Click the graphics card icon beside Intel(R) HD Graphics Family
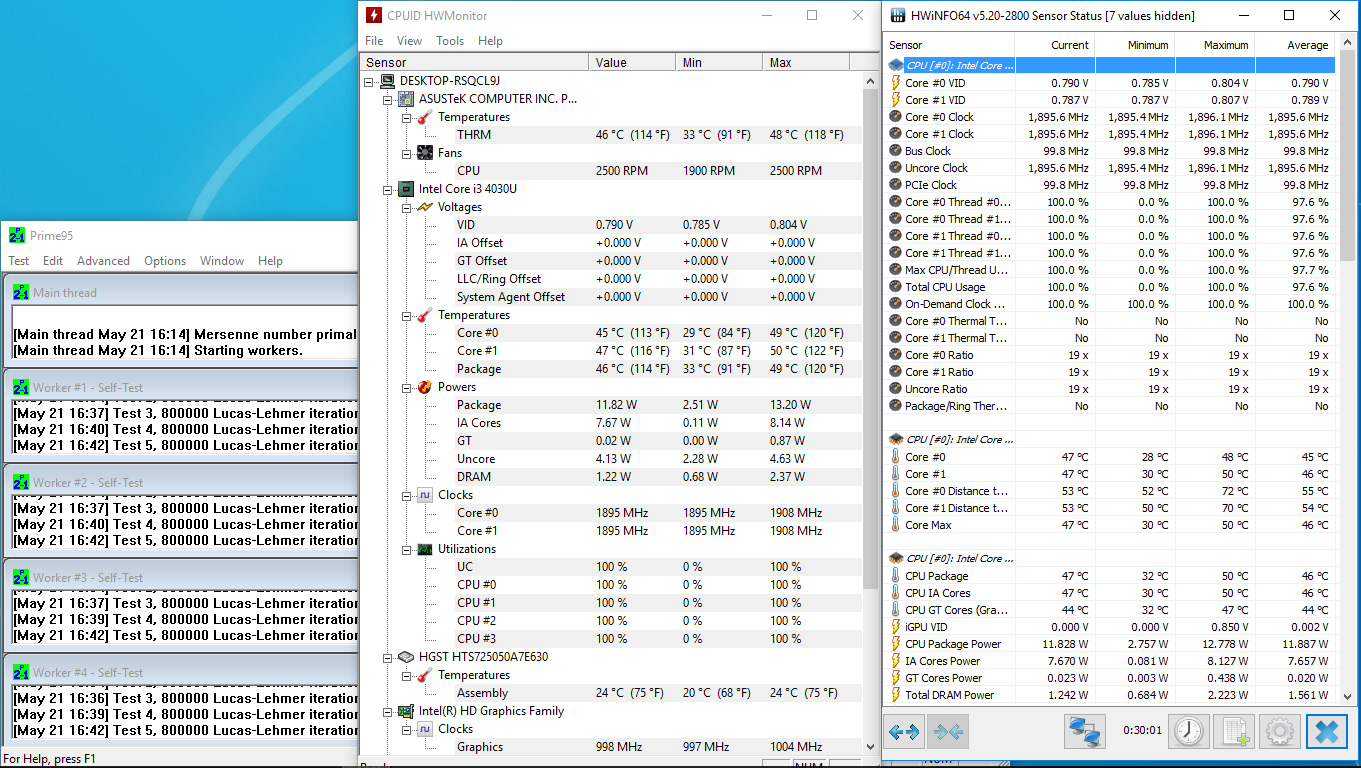The image size is (1361, 768). click(406, 711)
